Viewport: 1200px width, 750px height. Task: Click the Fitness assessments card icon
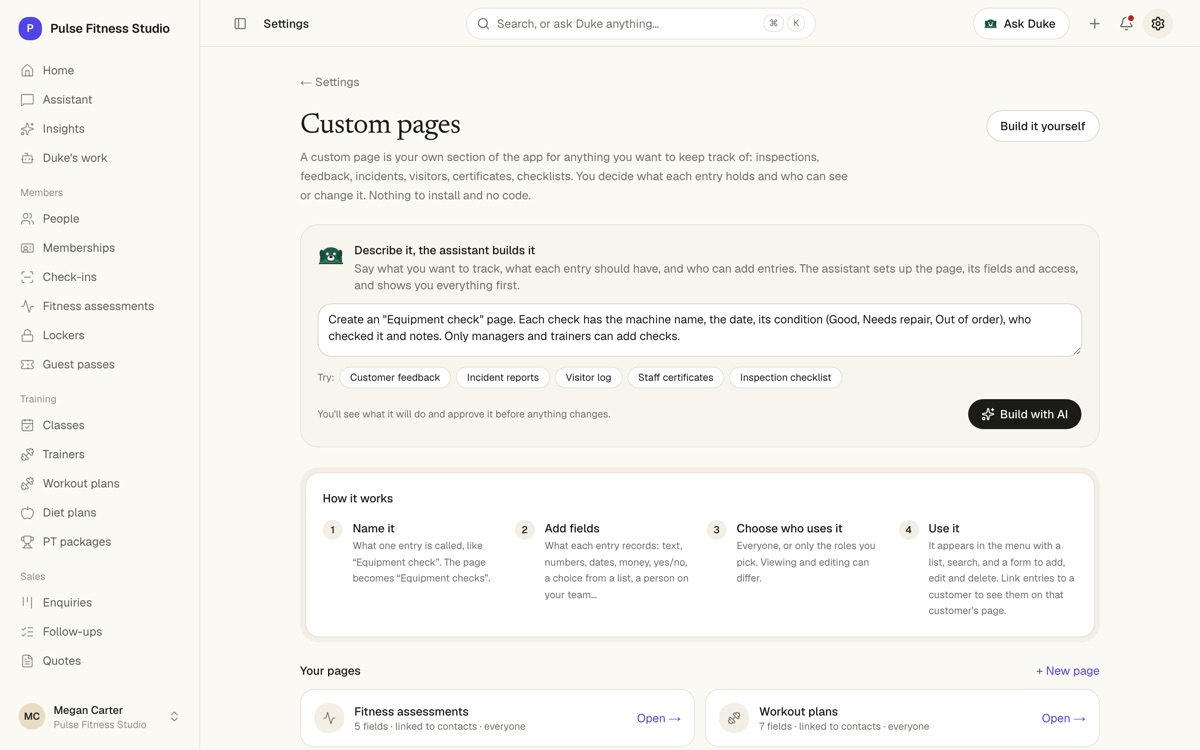(329, 718)
